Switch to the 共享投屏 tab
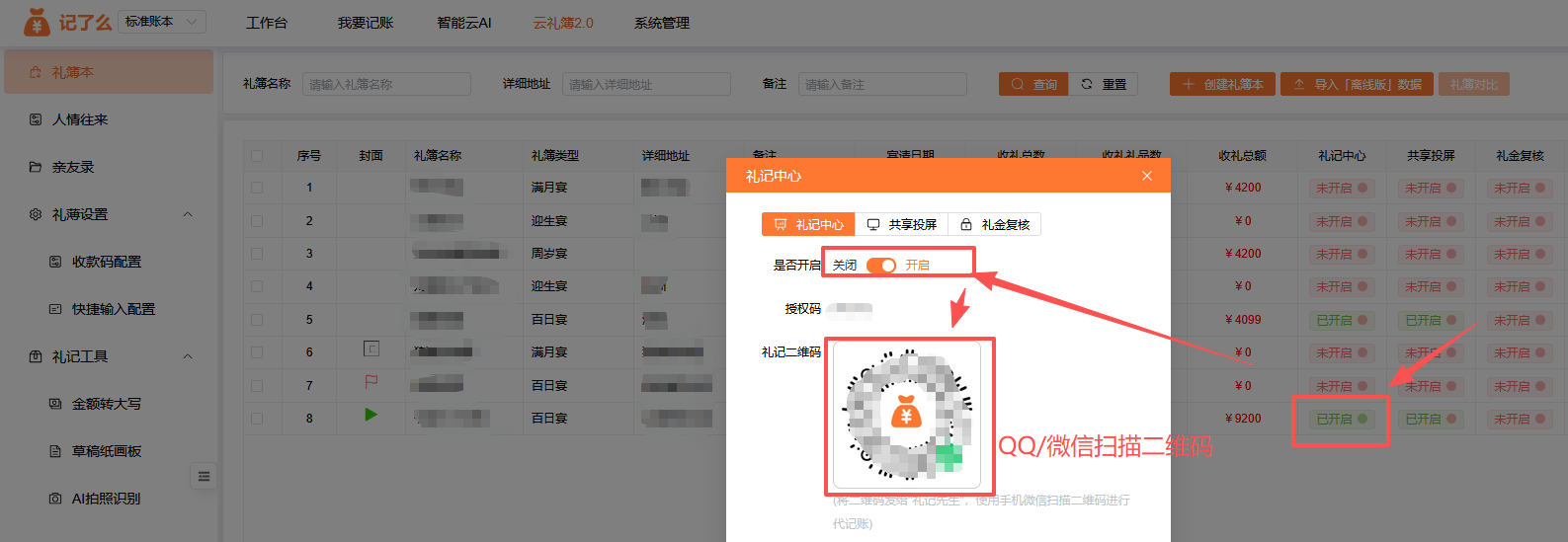This screenshot has height=542, width=1568. coord(901,224)
